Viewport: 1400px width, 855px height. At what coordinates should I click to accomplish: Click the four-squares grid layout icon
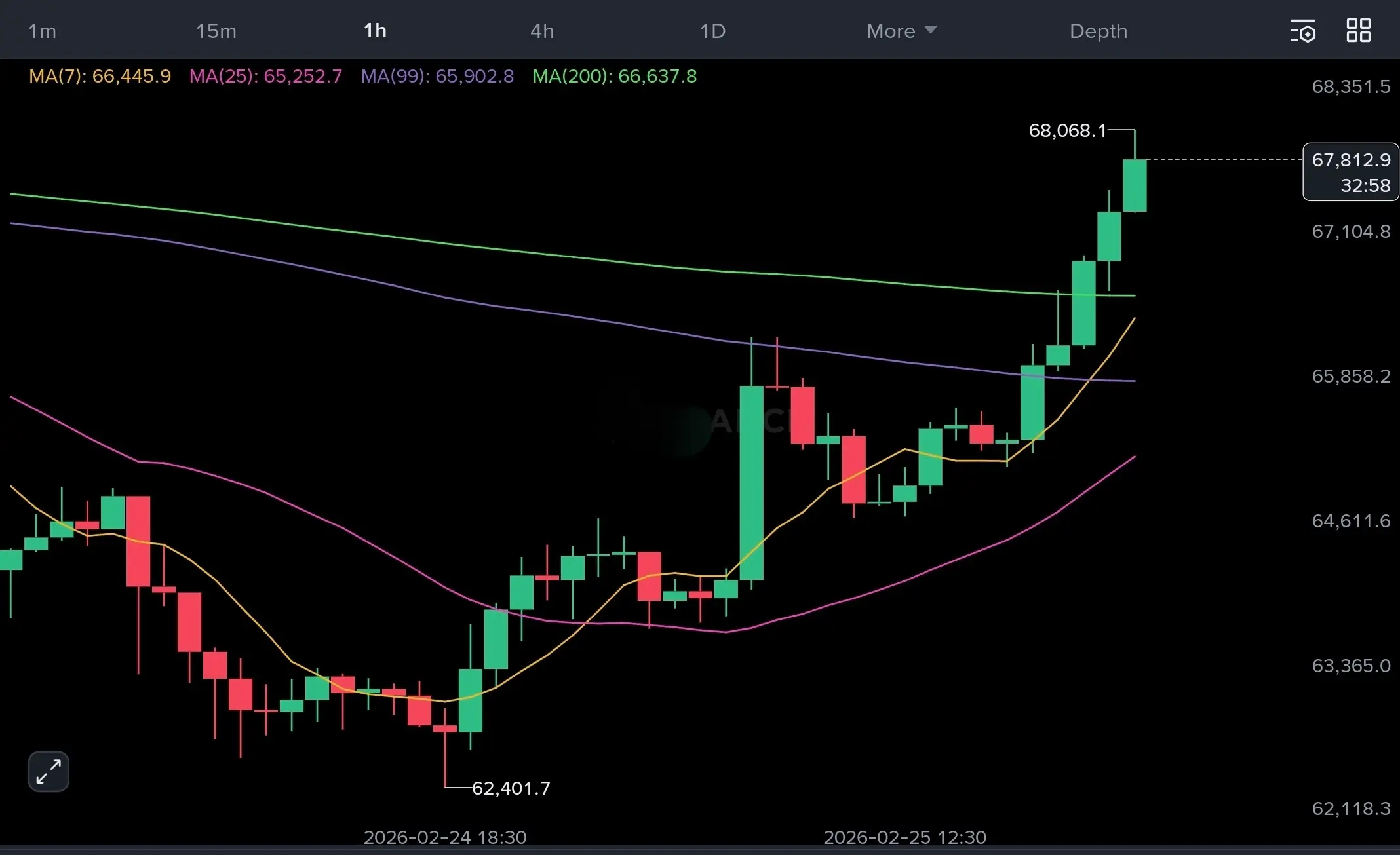[x=1358, y=31]
